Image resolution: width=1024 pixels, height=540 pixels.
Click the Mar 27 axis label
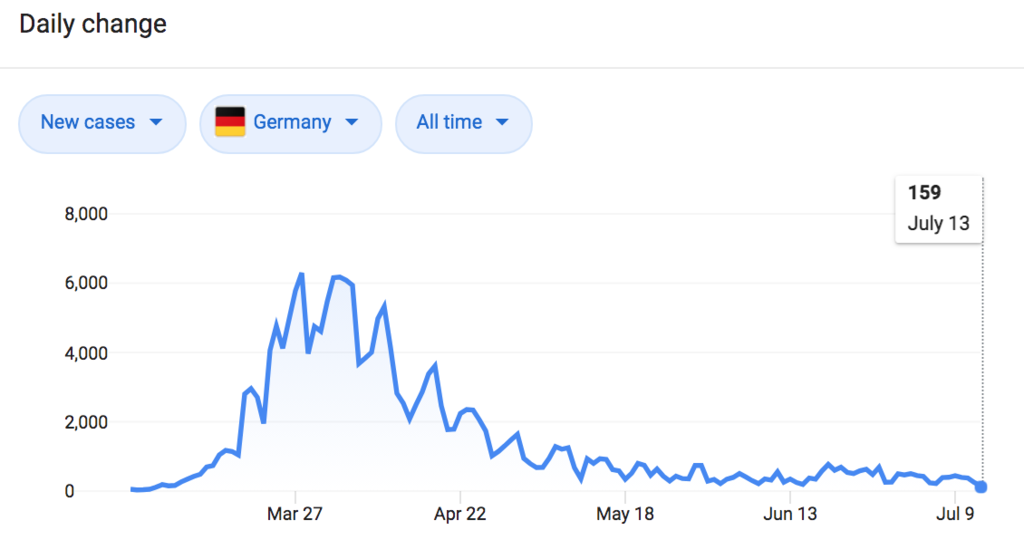pyautogui.click(x=295, y=514)
